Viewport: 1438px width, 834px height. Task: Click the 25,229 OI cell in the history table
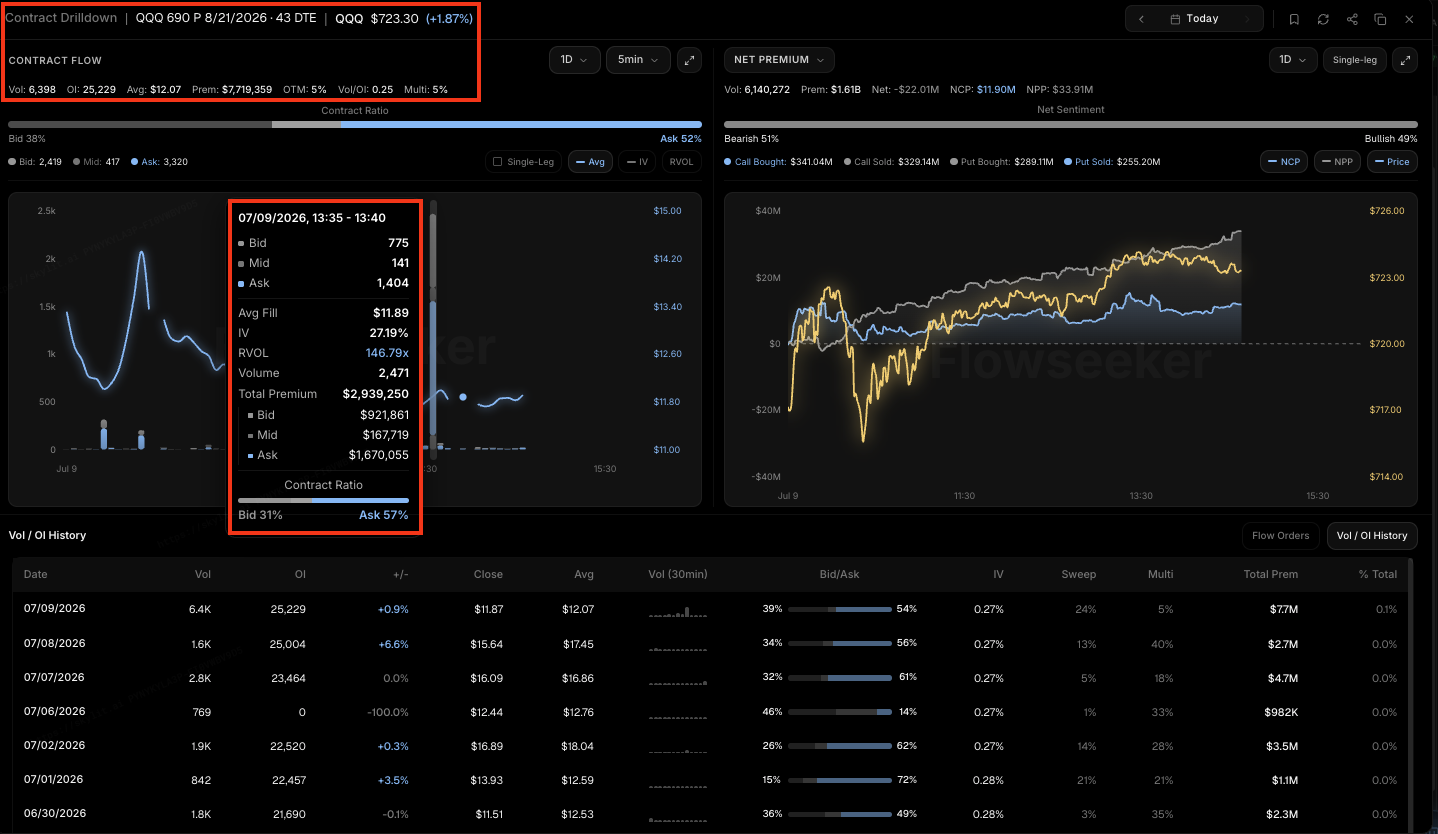(x=289, y=609)
